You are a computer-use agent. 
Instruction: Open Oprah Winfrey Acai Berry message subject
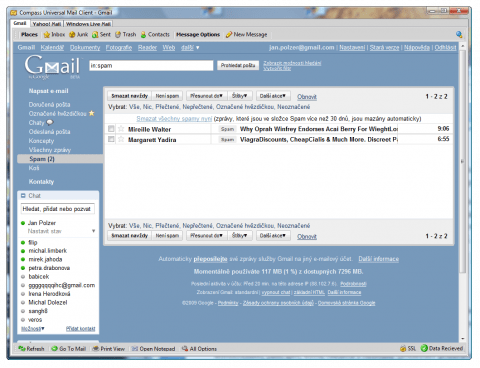click(x=319, y=129)
